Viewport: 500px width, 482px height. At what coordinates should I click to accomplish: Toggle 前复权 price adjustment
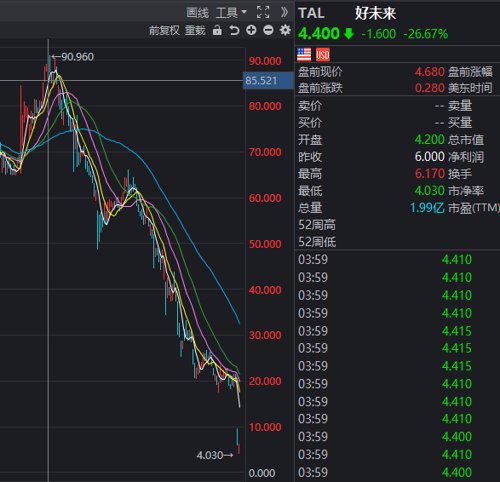click(164, 31)
